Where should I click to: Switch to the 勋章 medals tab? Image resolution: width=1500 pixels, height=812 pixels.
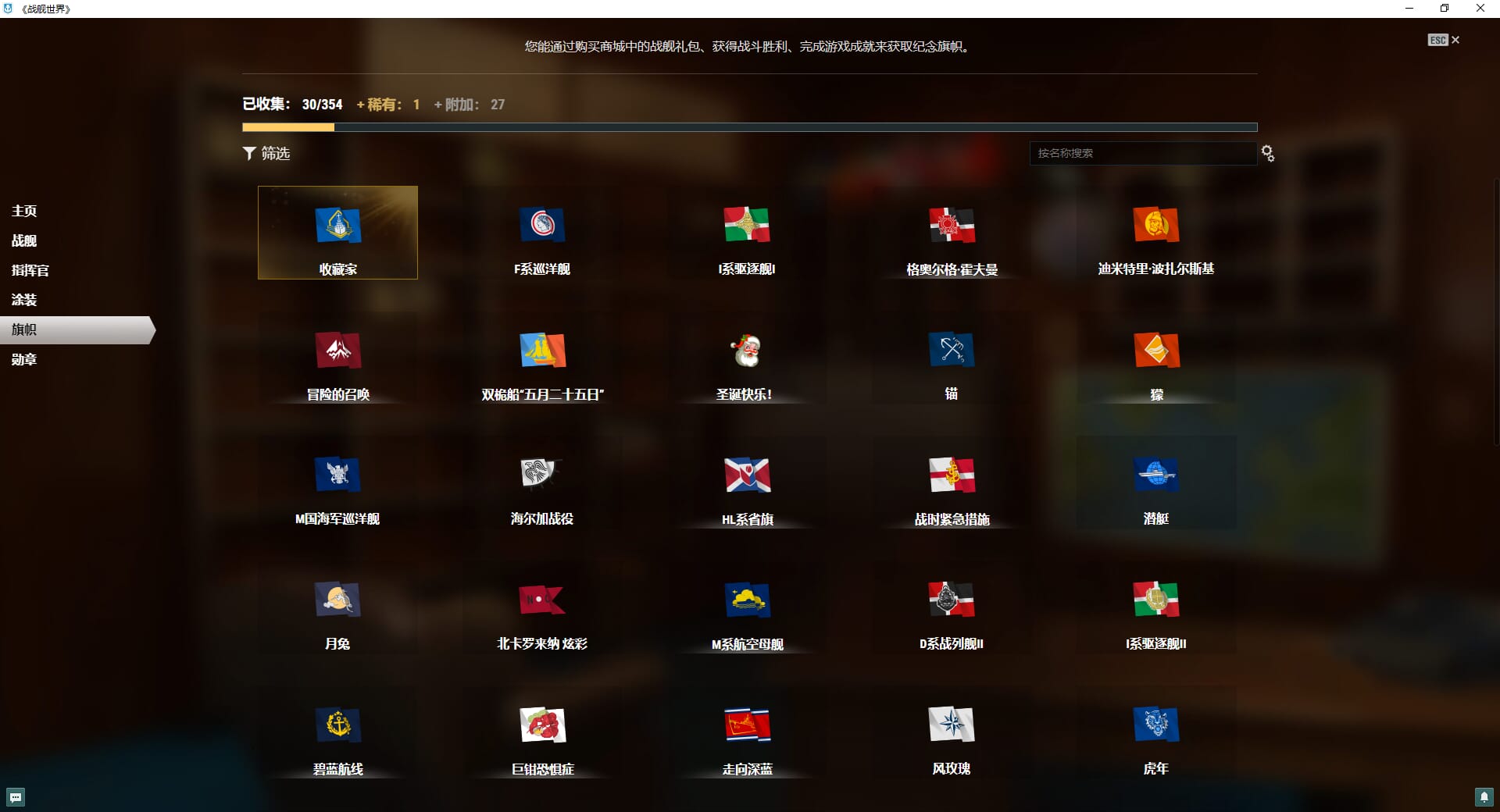[x=24, y=359]
